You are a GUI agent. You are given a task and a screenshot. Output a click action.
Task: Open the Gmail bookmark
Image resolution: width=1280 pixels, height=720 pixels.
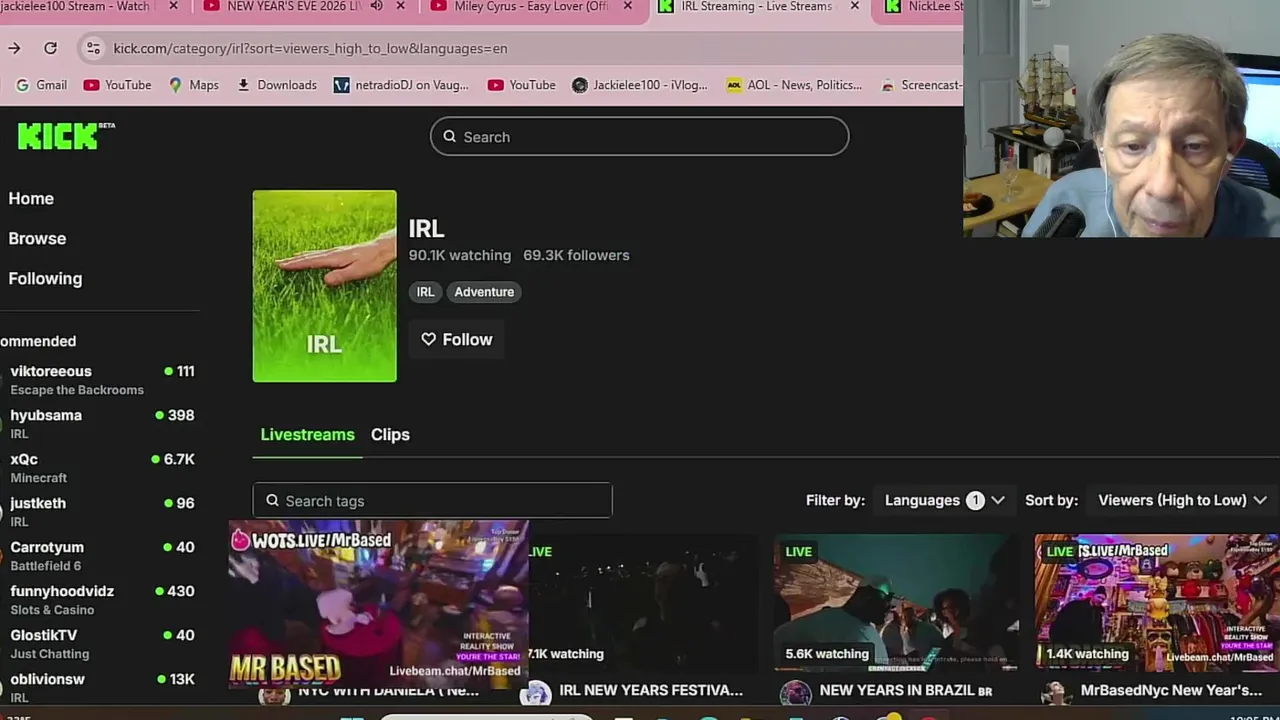pos(41,85)
